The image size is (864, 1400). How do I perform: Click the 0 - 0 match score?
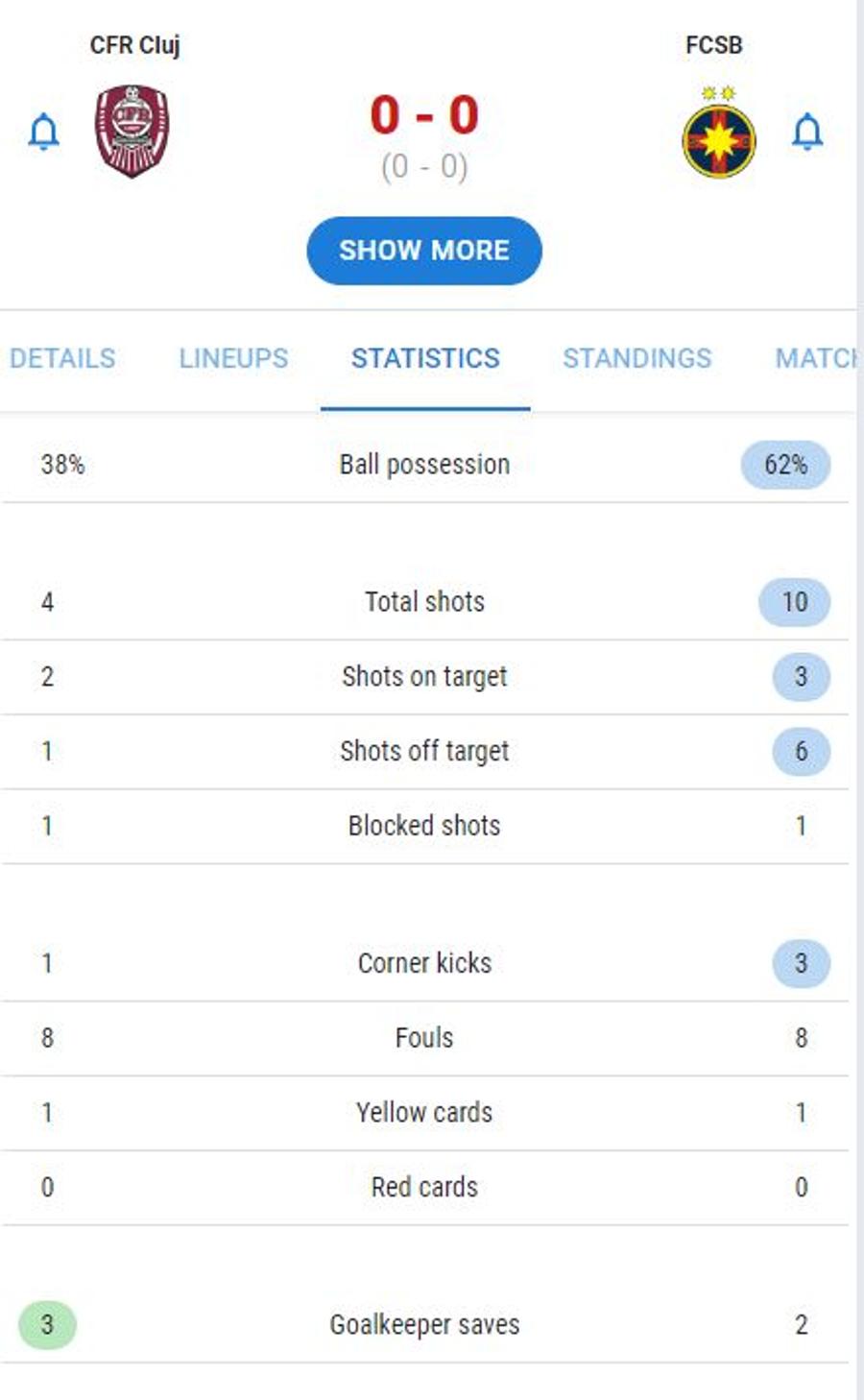(424, 115)
